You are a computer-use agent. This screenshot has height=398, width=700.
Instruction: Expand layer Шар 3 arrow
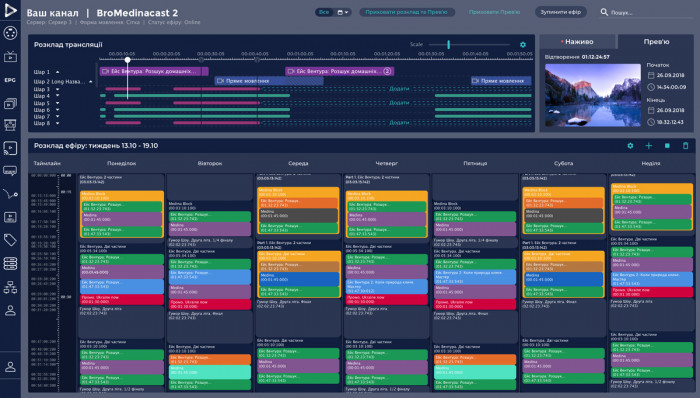(x=57, y=89)
